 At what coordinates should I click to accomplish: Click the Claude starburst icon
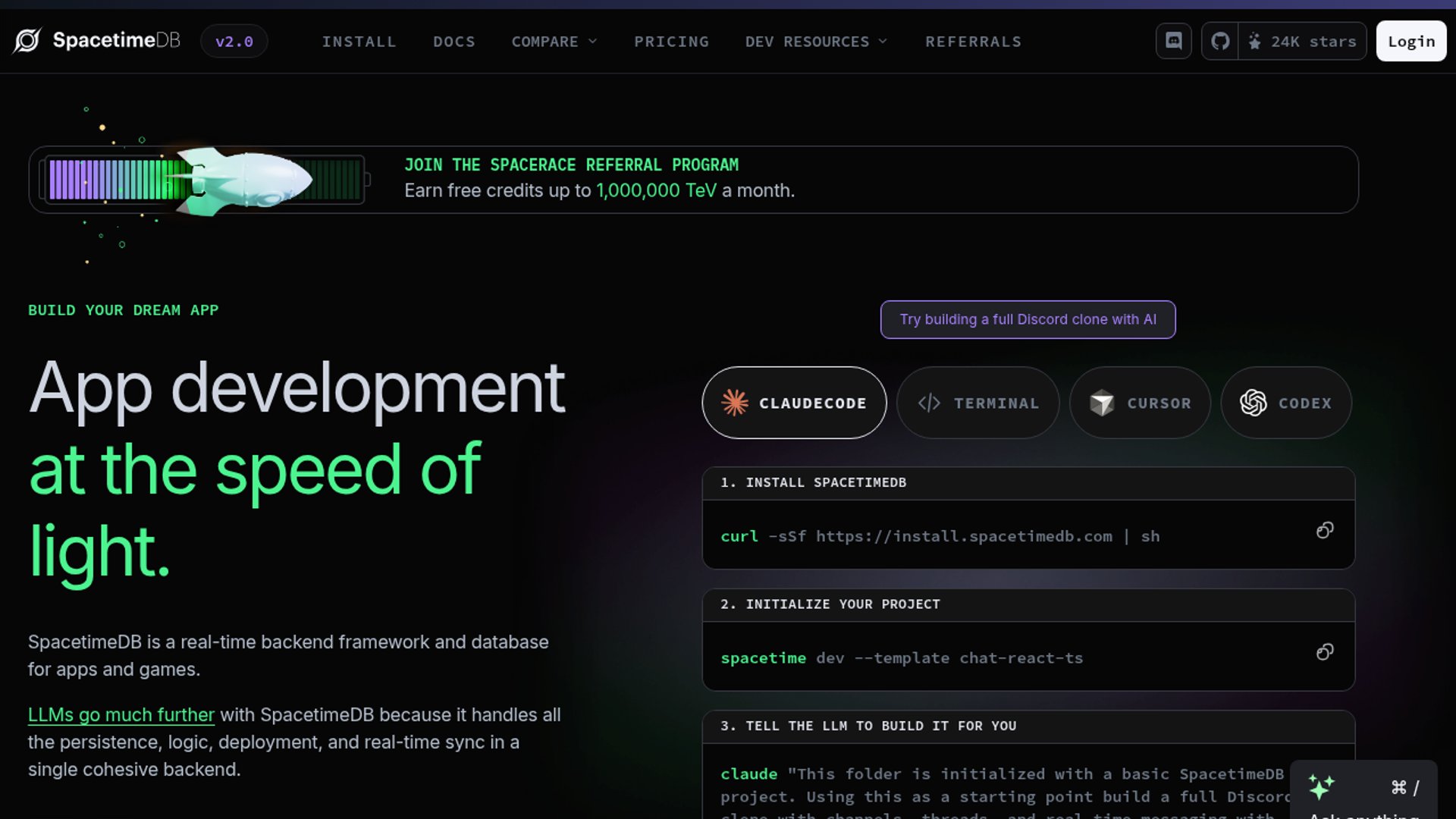pyautogui.click(x=734, y=403)
